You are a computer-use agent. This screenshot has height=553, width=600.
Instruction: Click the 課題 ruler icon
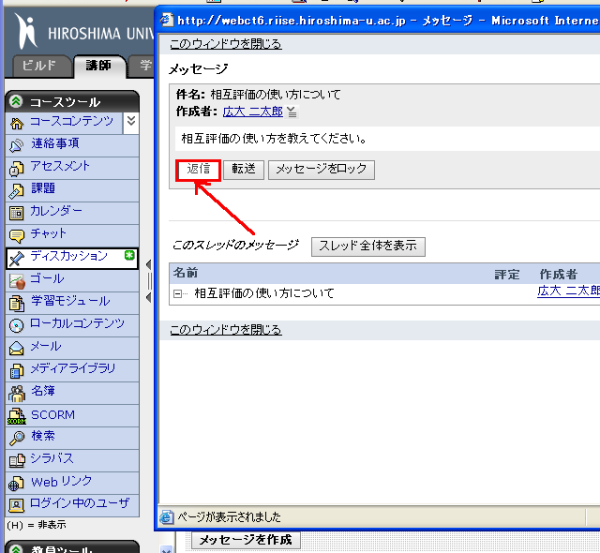[16, 191]
